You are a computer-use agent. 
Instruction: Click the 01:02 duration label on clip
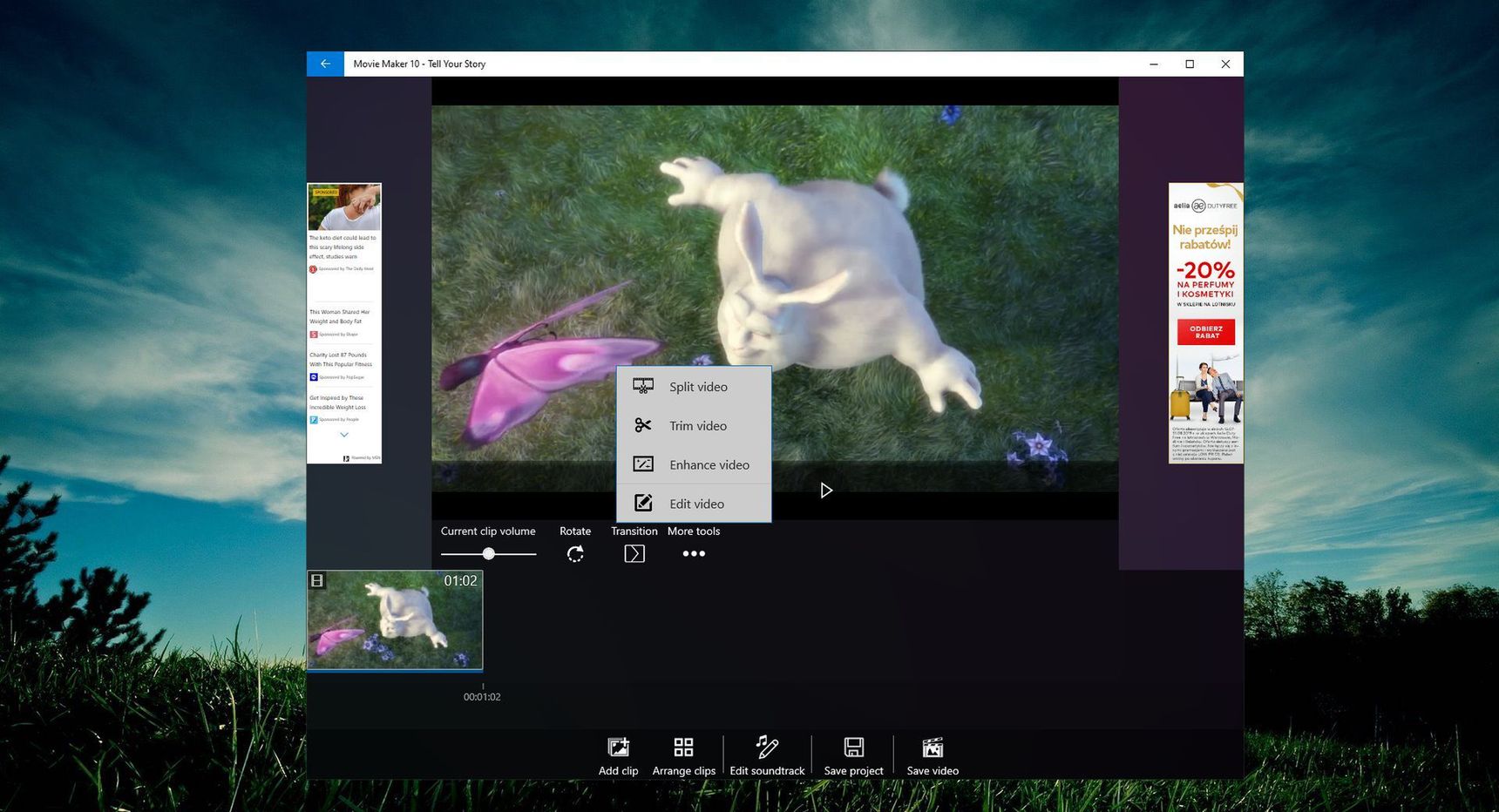[x=460, y=581]
